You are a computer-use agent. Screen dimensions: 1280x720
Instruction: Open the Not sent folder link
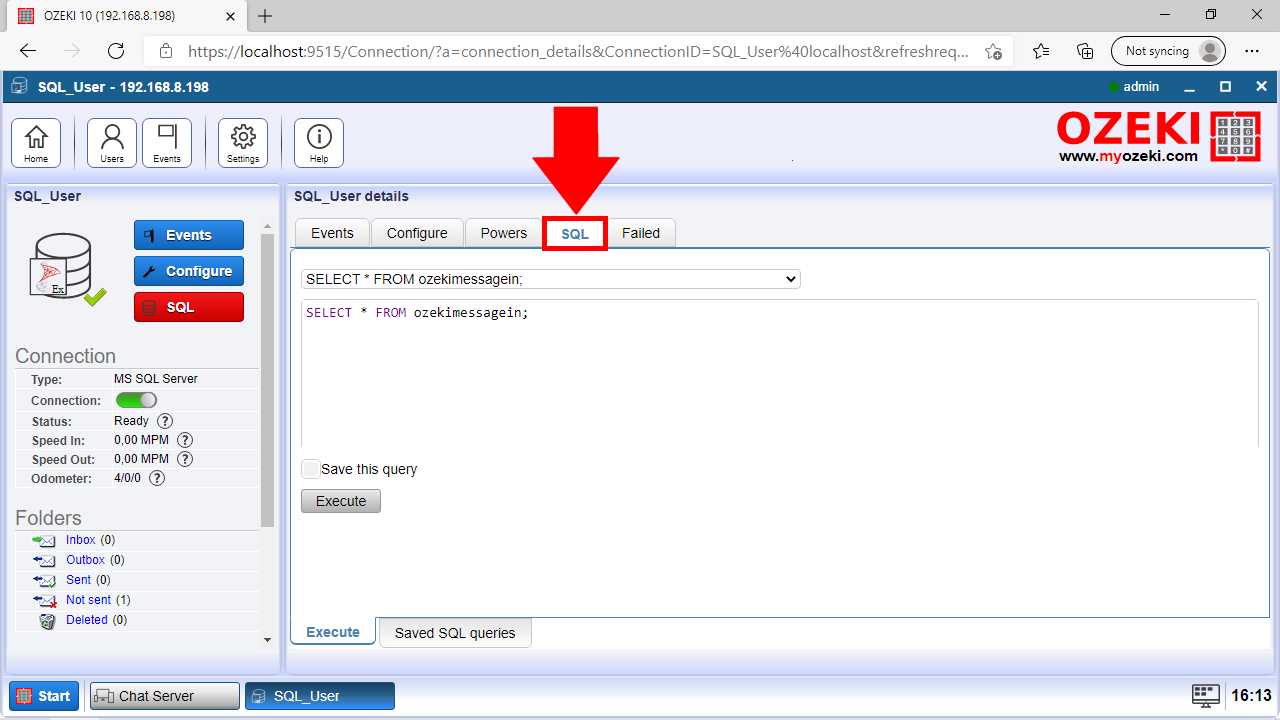[x=88, y=600]
